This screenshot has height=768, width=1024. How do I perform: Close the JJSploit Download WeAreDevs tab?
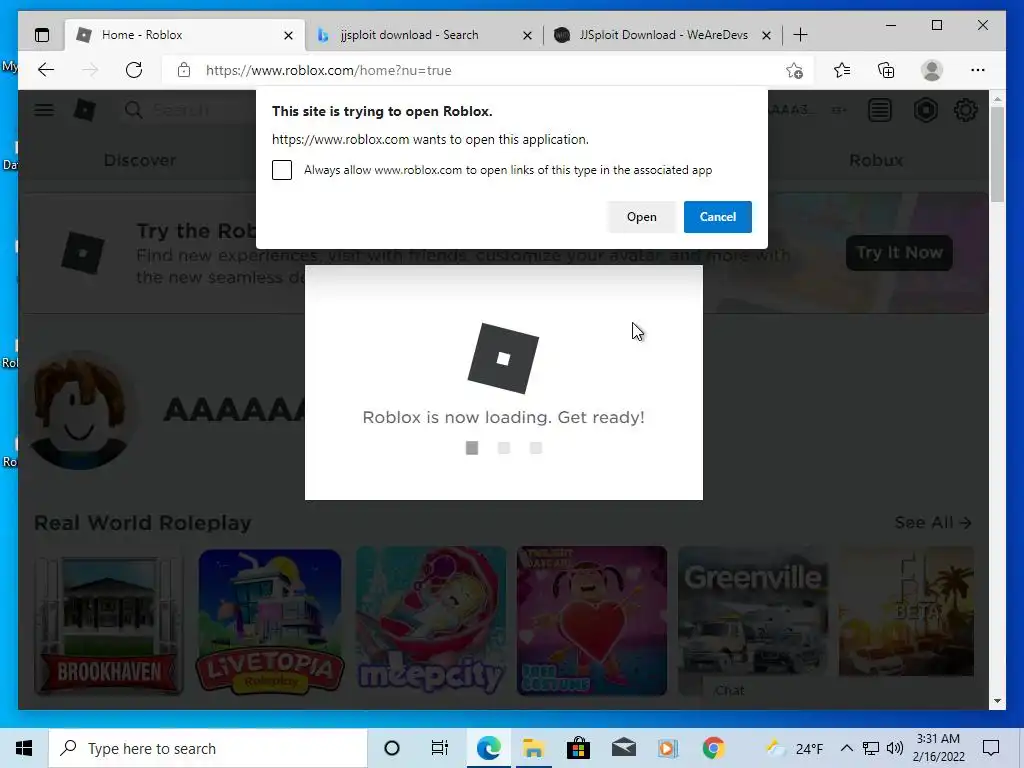[x=767, y=35]
